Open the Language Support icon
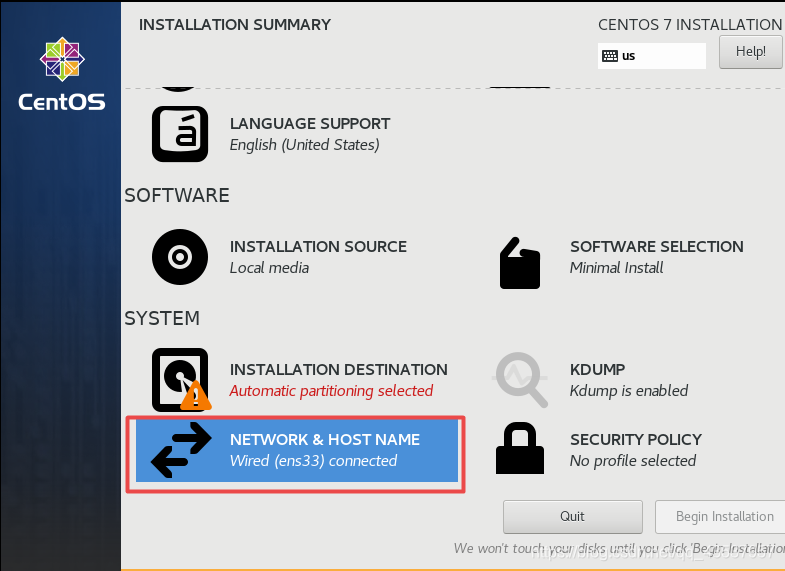 [180, 134]
